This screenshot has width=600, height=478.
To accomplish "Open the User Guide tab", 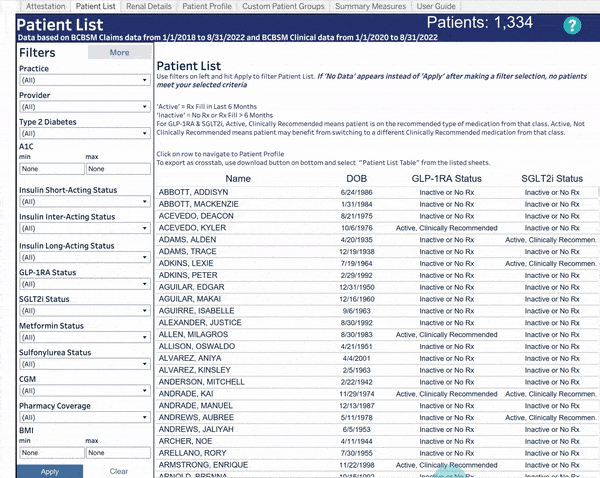I will coord(436,6).
